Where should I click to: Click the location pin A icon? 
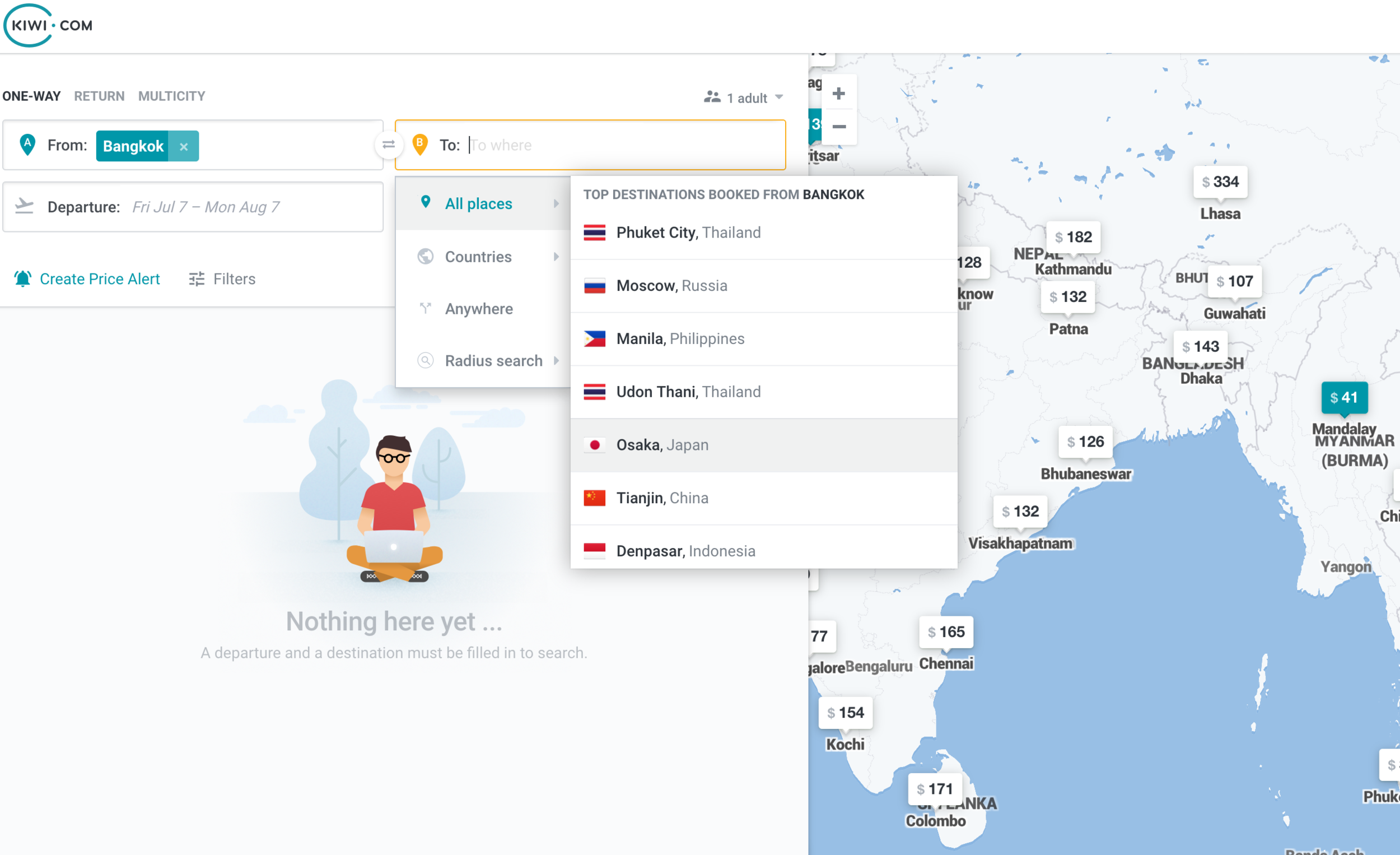coord(27,145)
